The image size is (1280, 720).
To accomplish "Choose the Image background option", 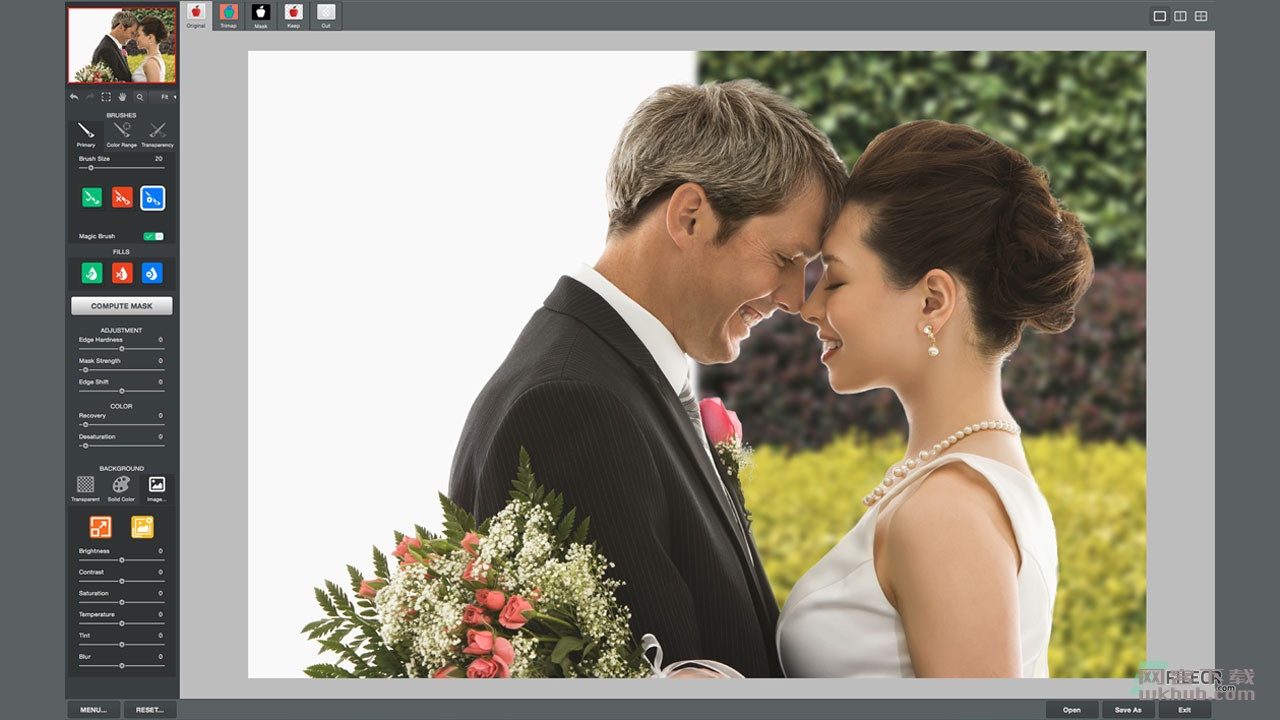I will 157,488.
